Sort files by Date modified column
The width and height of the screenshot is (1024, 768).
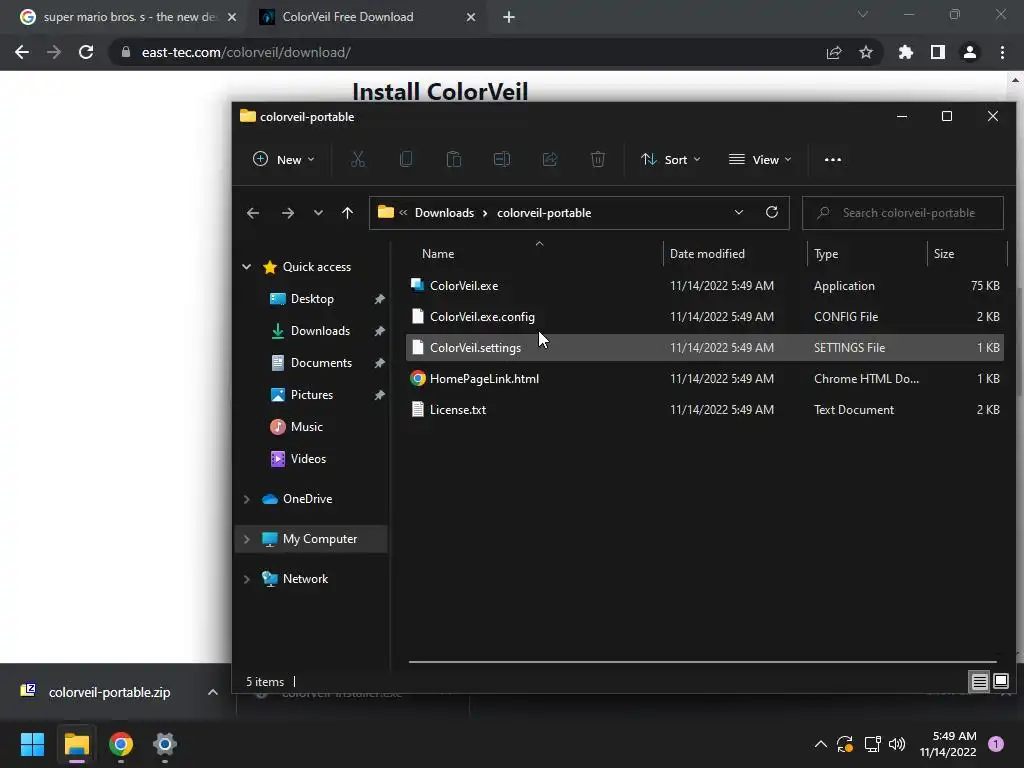coord(735,253)
